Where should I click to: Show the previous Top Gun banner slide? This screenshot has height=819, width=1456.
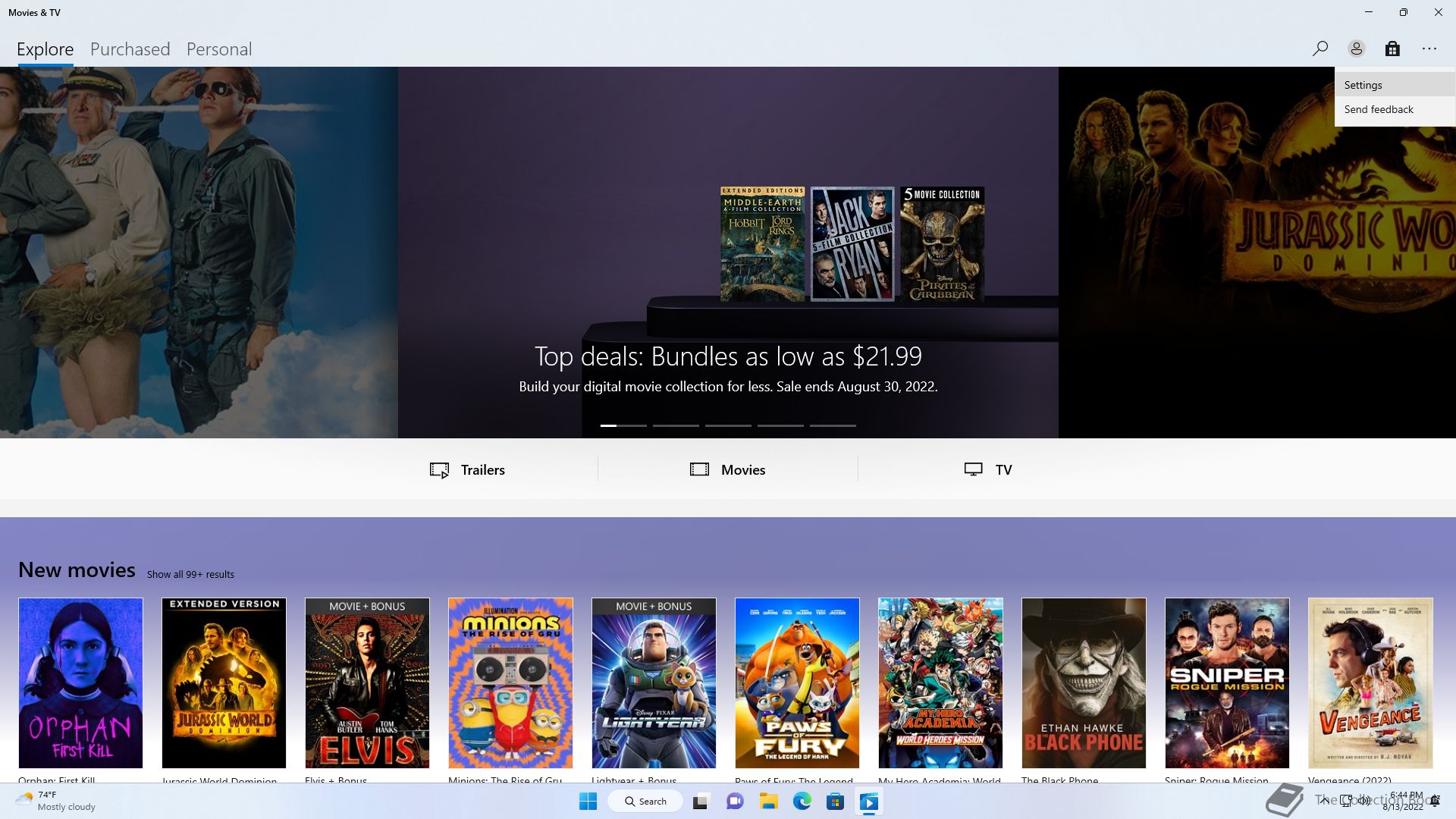(x=199, y=253)
